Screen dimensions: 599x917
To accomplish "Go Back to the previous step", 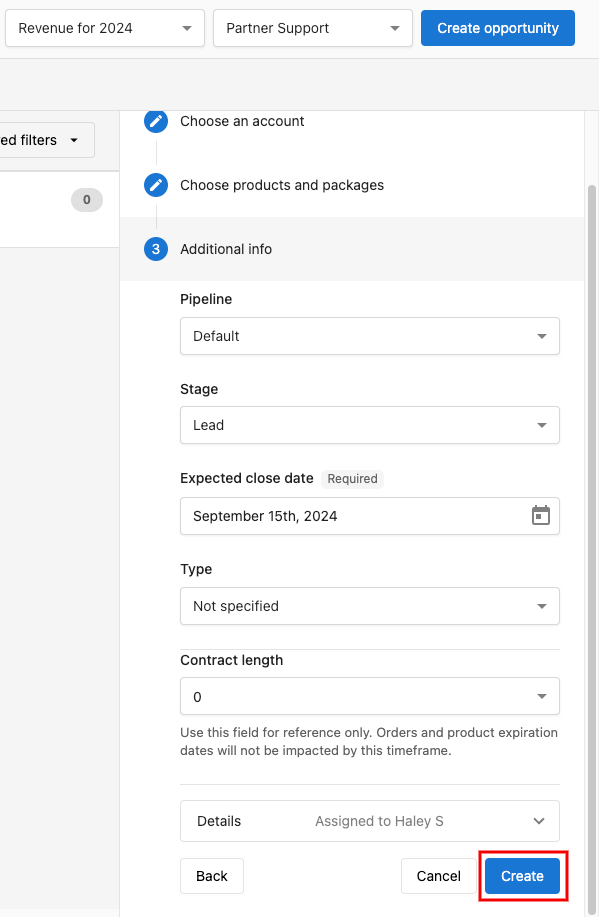I will [212, 876].
